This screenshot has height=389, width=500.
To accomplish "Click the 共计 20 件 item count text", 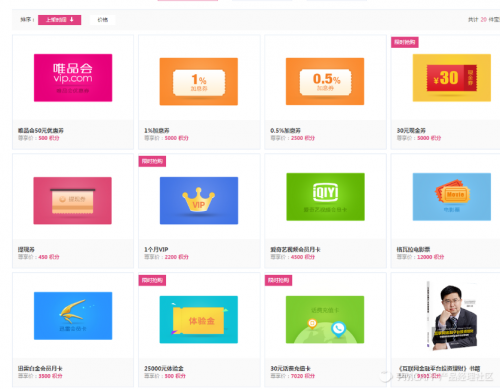I will (x=484, y=20).
